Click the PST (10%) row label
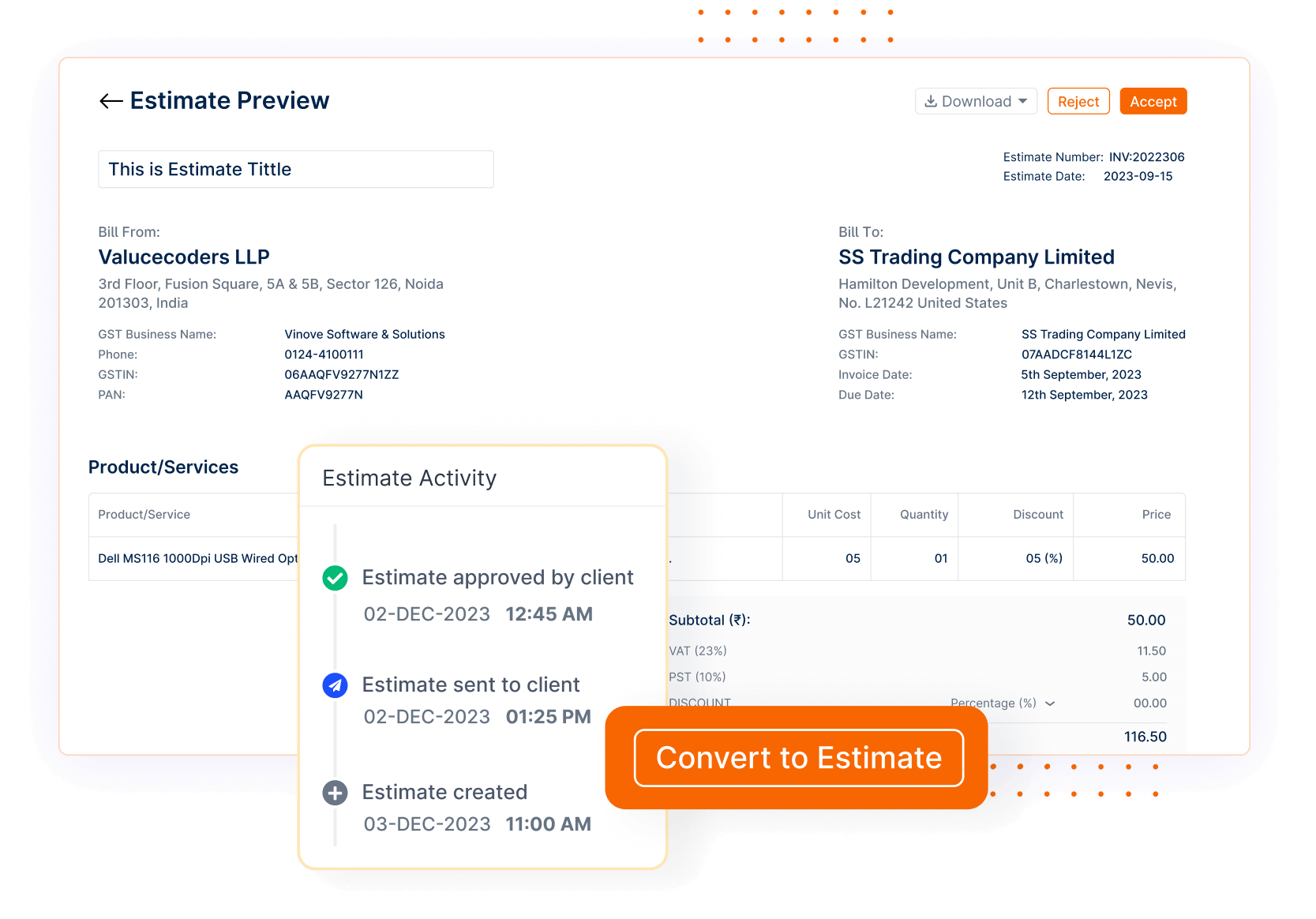This screenshot has width=1316, height=919. pos(697,677)
